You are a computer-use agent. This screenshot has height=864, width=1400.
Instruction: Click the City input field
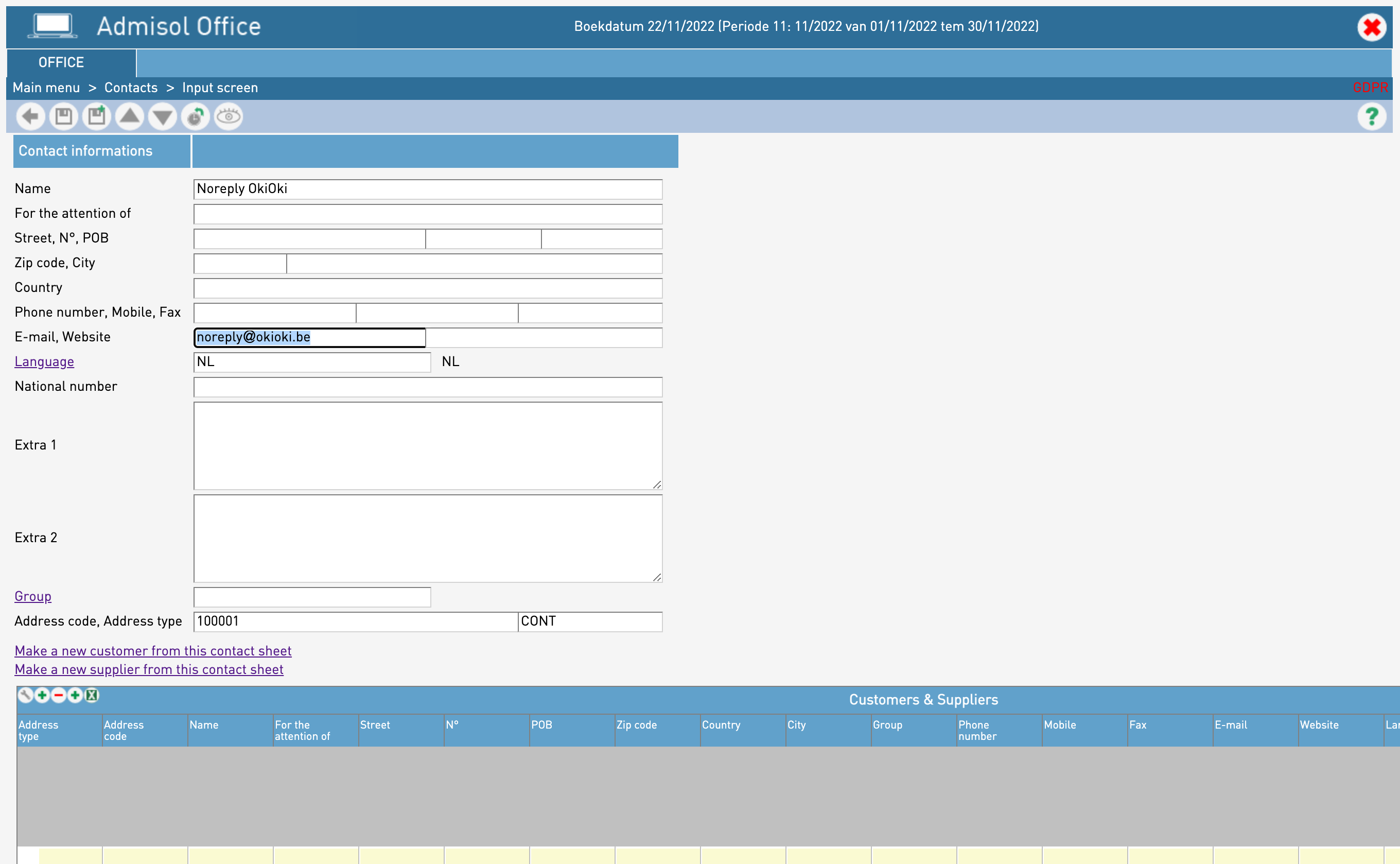click(x=475, y=264)
